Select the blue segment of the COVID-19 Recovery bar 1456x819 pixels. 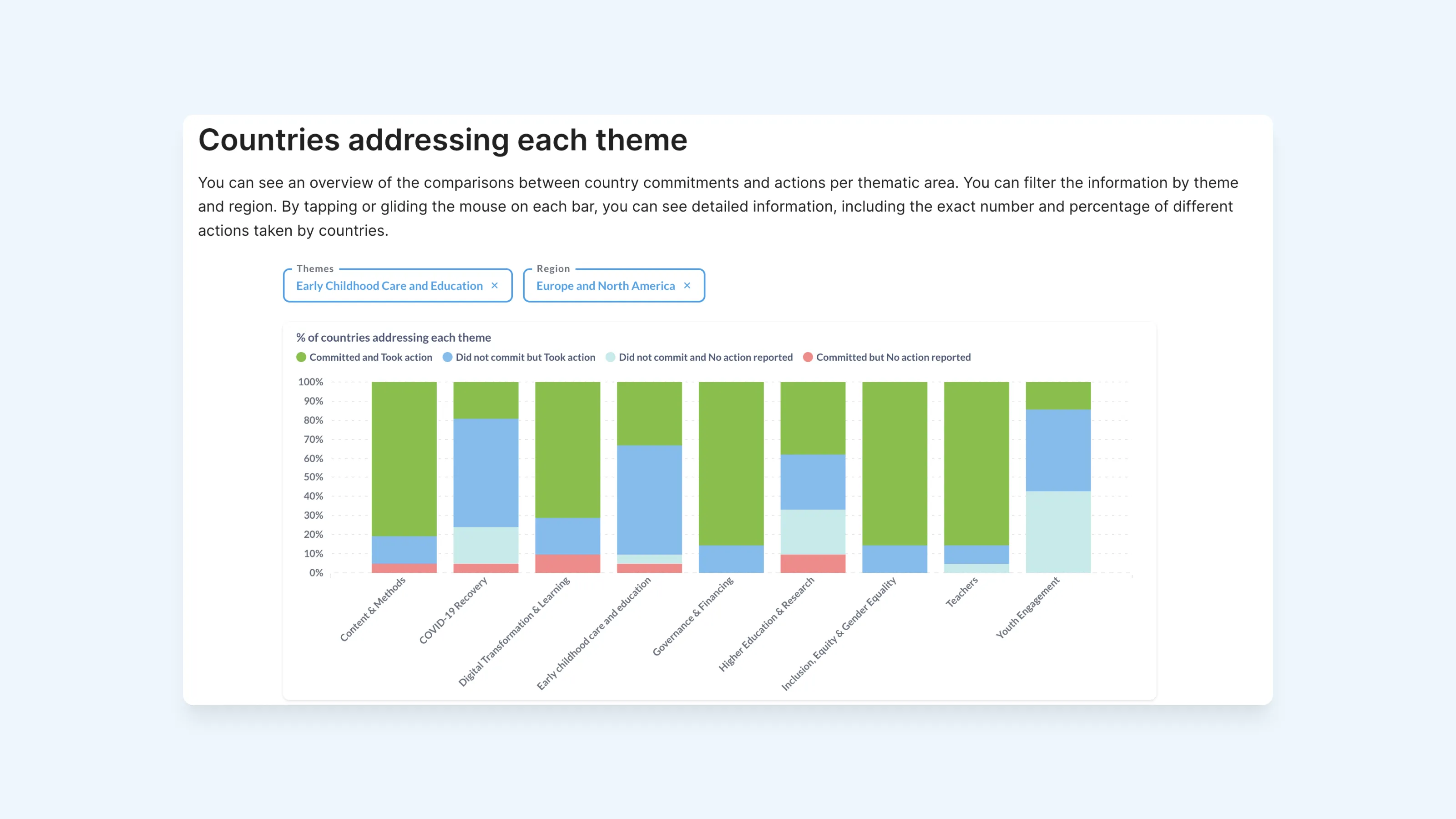[486, 473]
